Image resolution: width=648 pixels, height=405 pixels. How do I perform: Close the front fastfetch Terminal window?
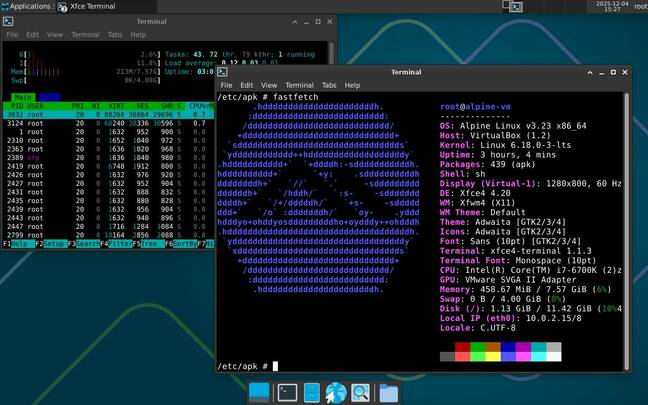pyautogui.click(x=625, y=72)
